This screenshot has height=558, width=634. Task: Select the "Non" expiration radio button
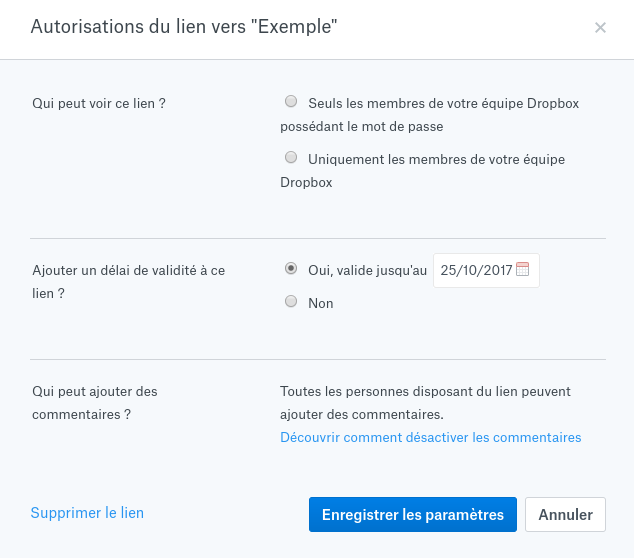tap(291, 301)
